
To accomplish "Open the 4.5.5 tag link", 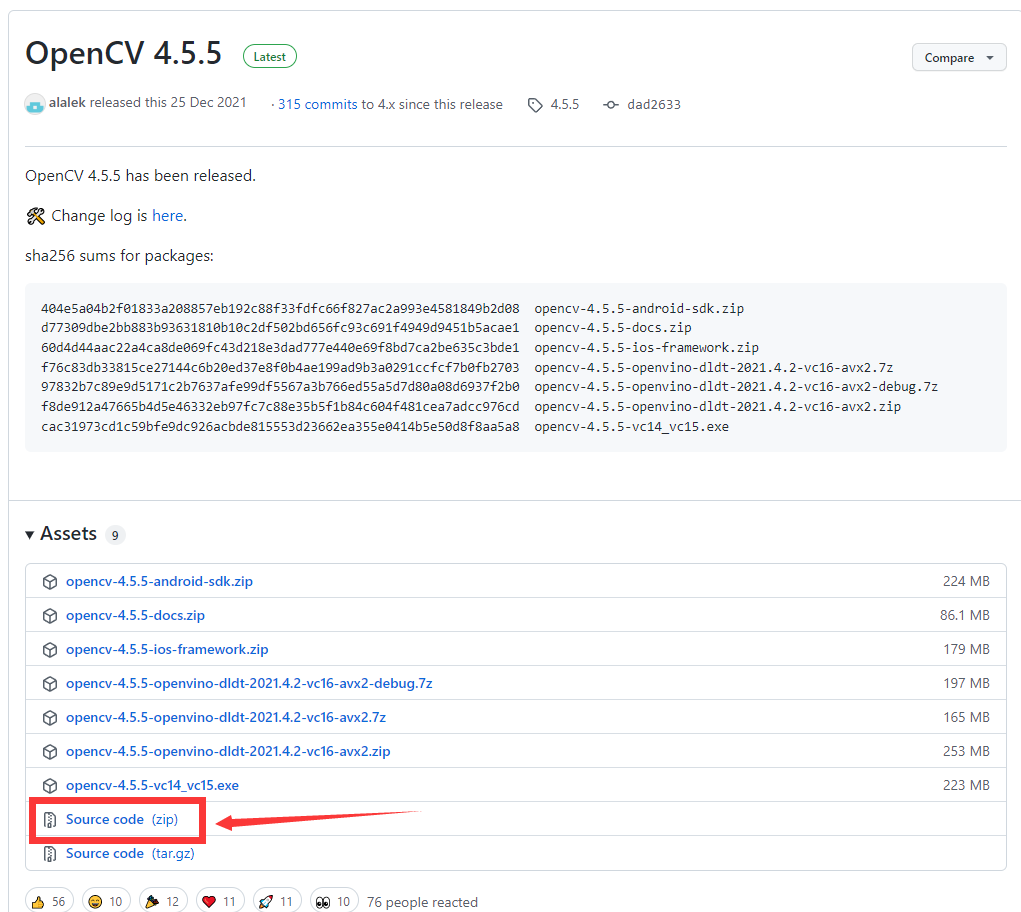I will (x=565, y=104).
